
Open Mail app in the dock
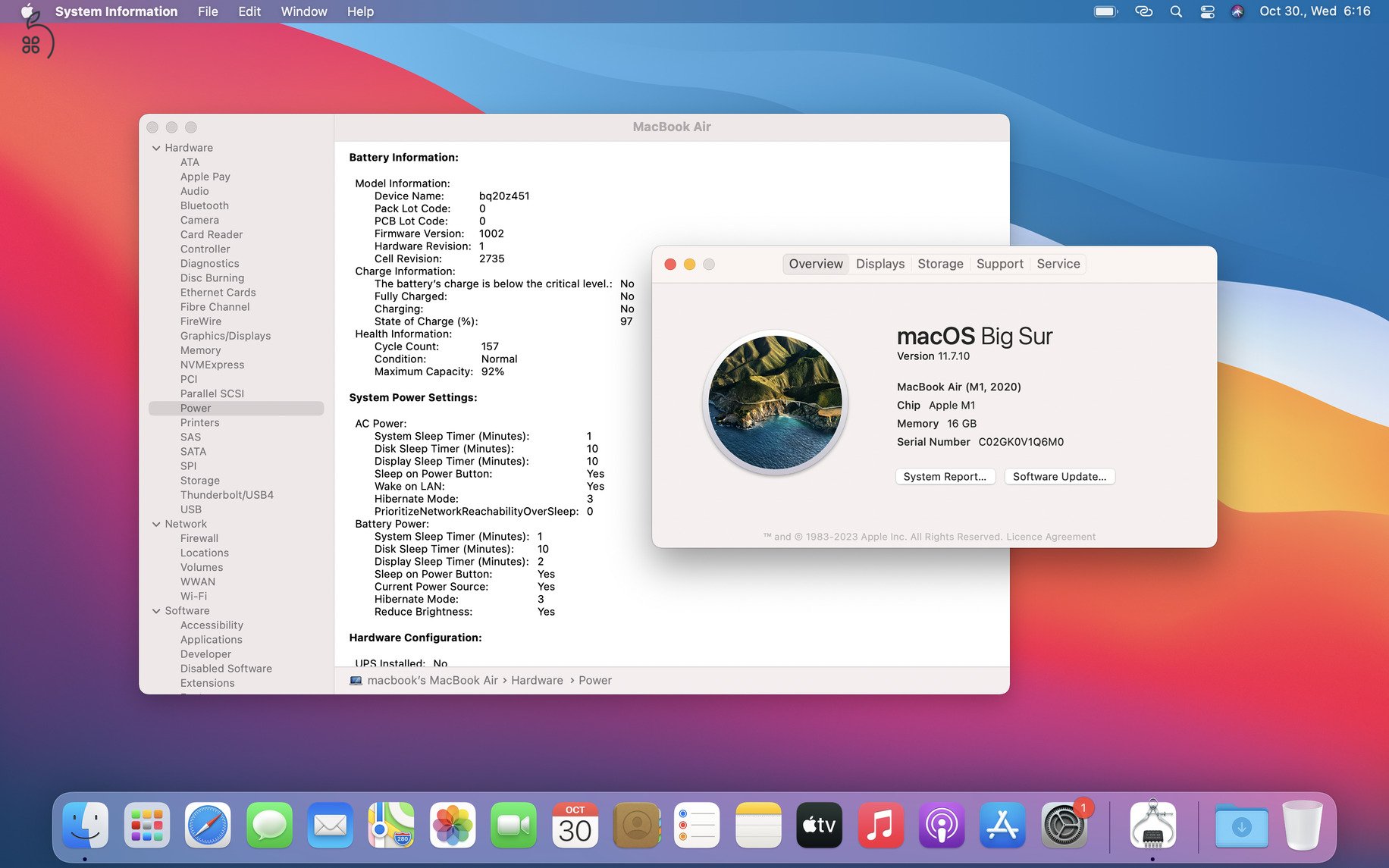point(331,825)
